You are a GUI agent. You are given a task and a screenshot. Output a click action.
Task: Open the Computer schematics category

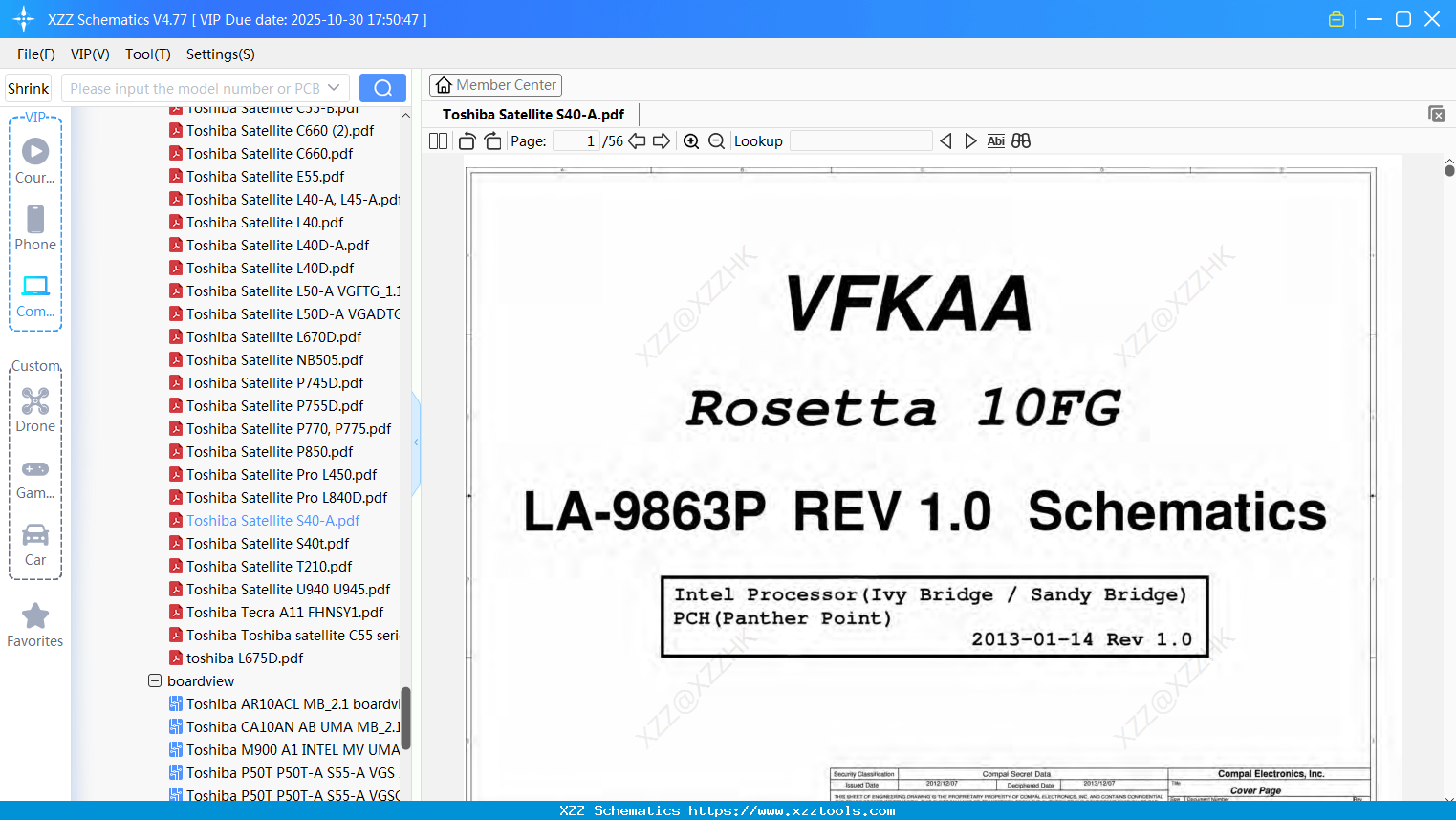[35, 295]
